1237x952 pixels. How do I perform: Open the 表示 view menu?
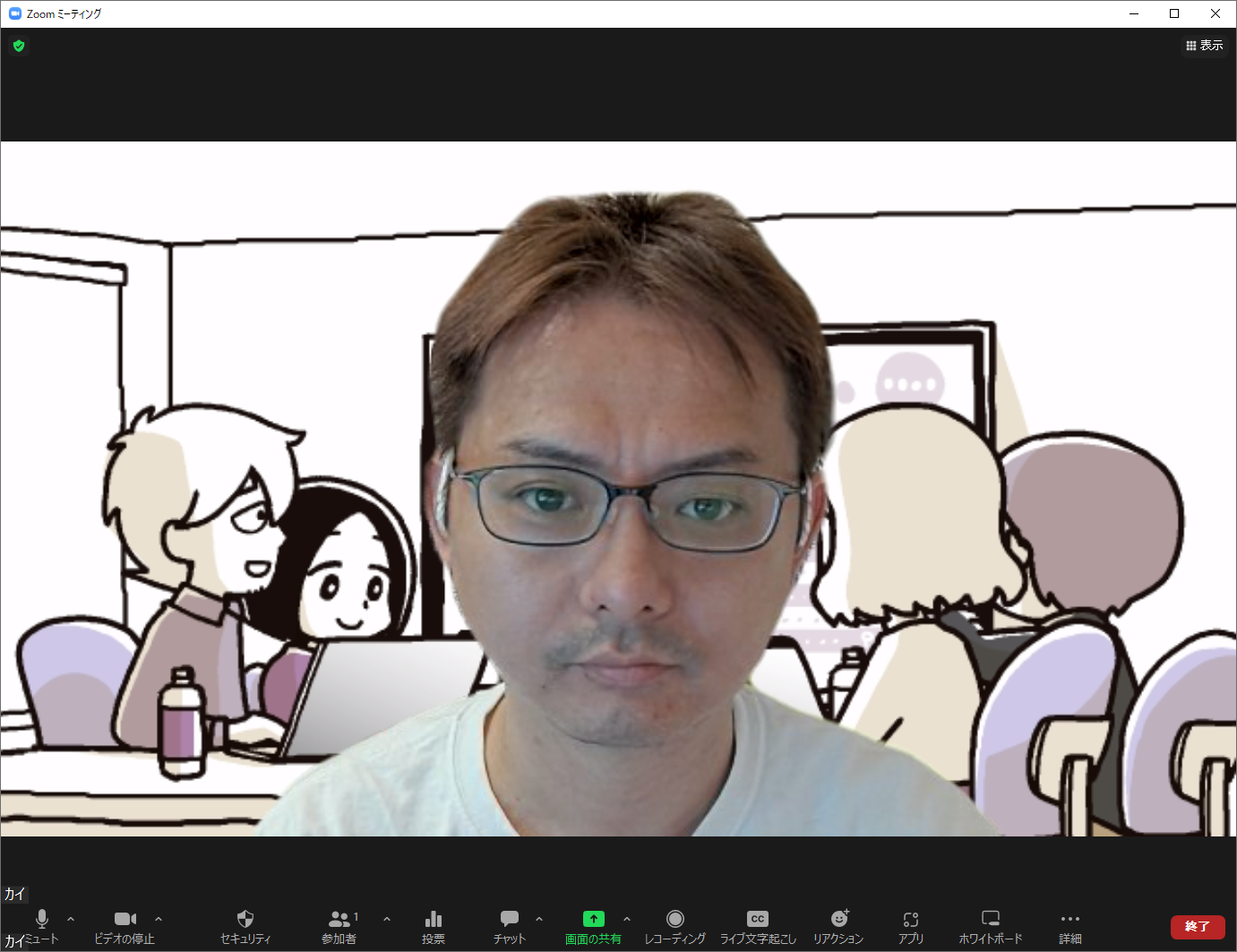[x=1205, y=45]
